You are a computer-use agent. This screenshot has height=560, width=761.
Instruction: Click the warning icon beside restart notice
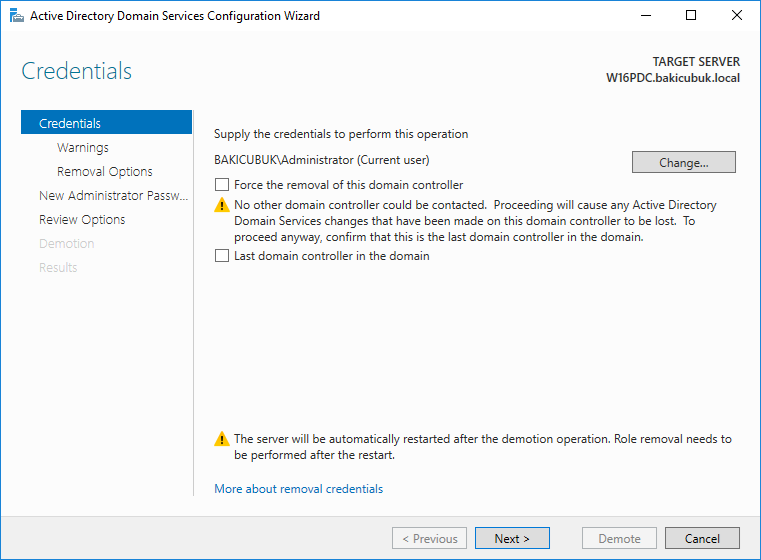click(x=222, y=439)
